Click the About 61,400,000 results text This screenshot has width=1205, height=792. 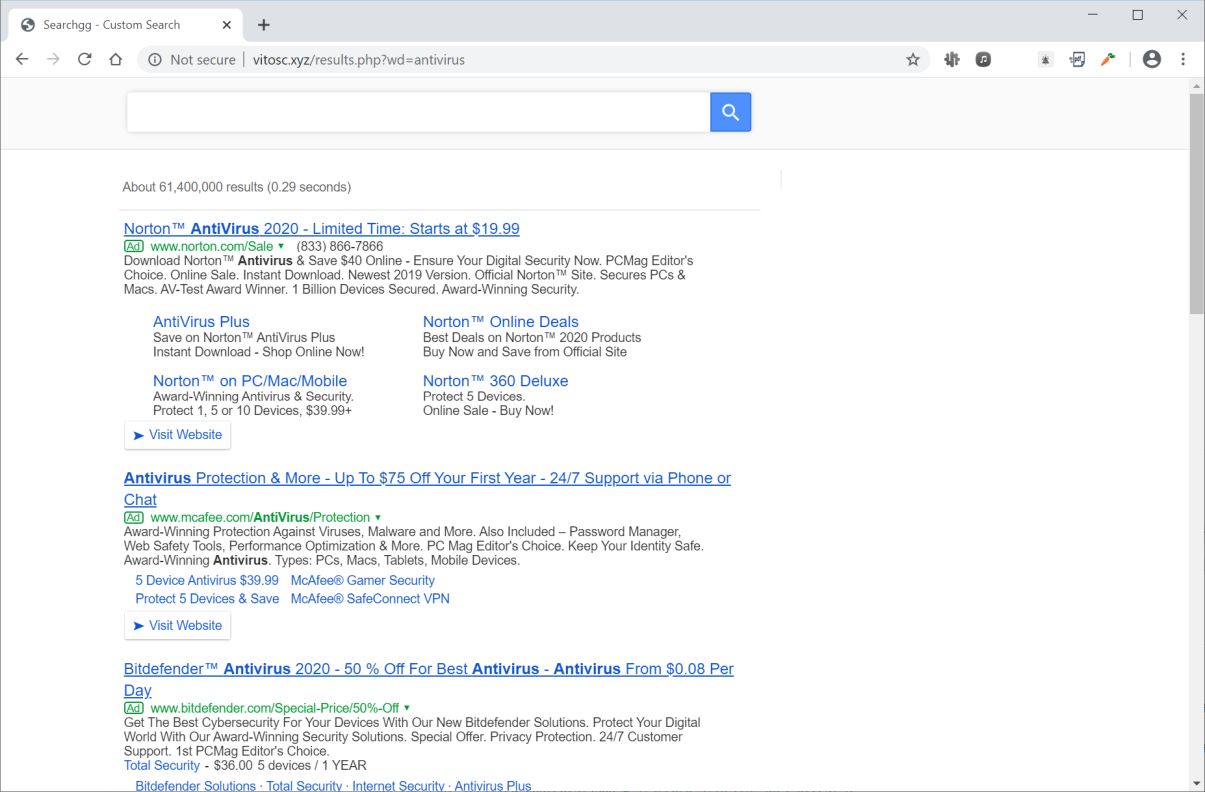[236, 187]
